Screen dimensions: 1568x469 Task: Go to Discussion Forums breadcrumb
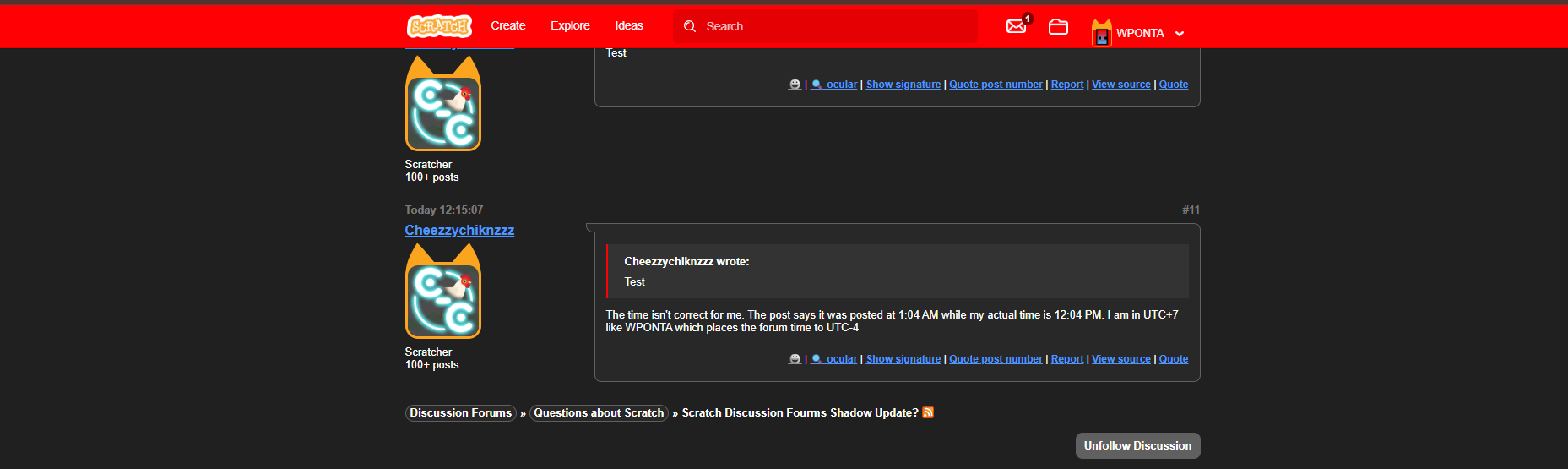(x=461, y=412)
